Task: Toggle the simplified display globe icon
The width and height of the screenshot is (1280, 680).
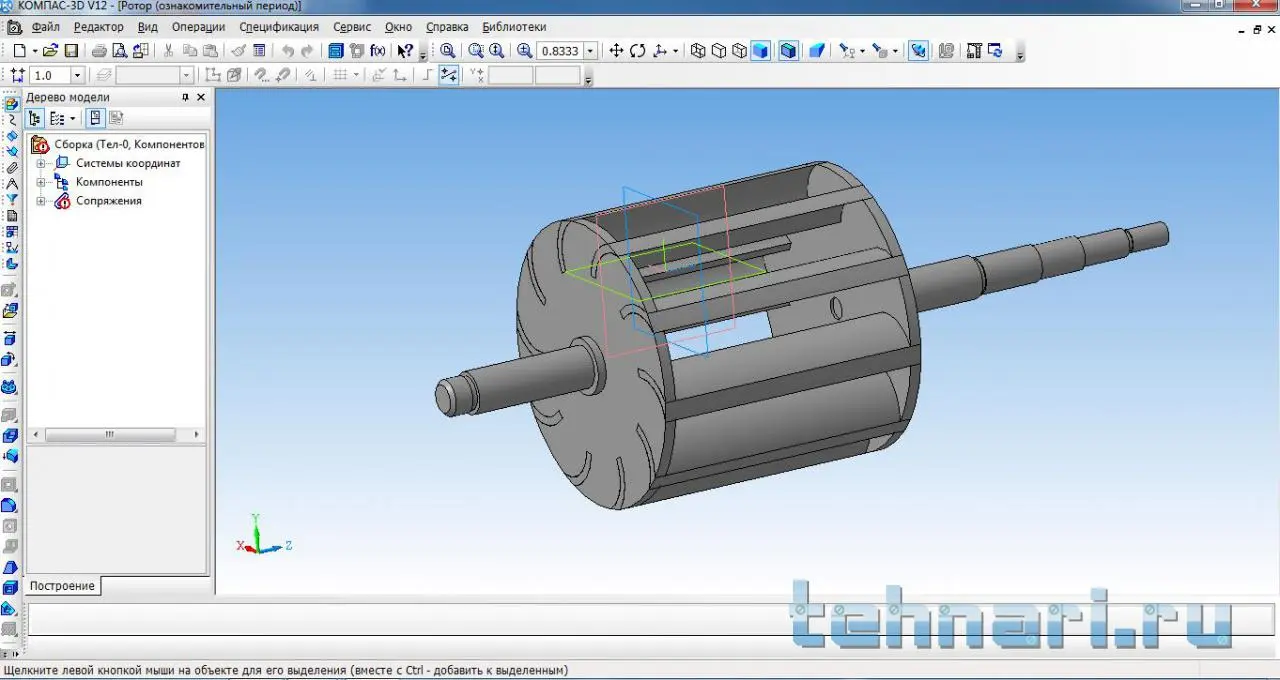Action: [x=918, y=50]
